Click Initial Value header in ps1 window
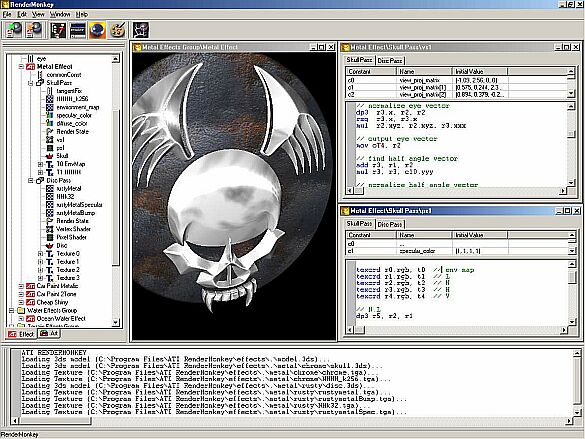 480,235
